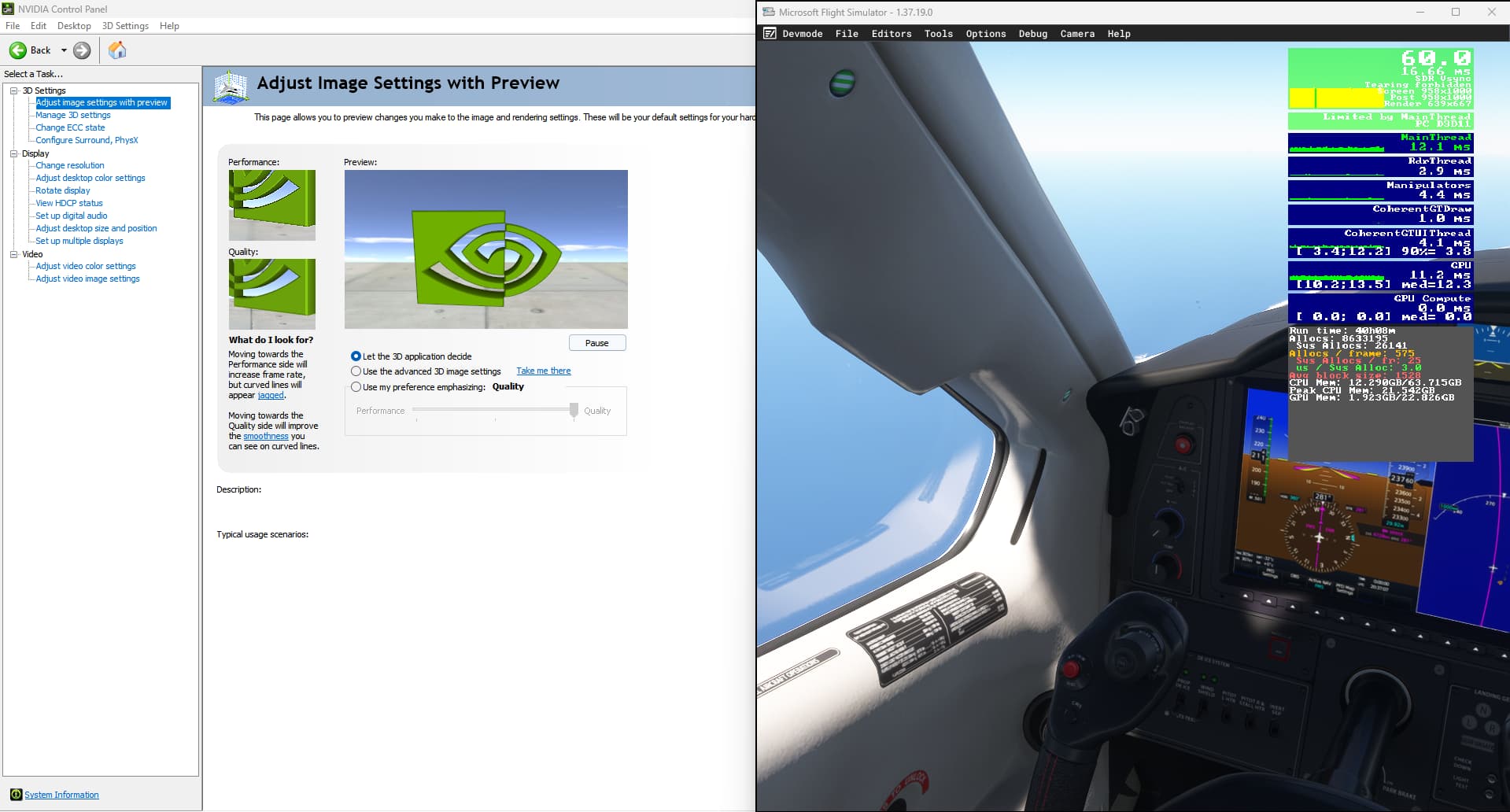Click the NVIDIA Control Panel title icon
This screenshot has height=812, width=1510.
tap(8, 9)
